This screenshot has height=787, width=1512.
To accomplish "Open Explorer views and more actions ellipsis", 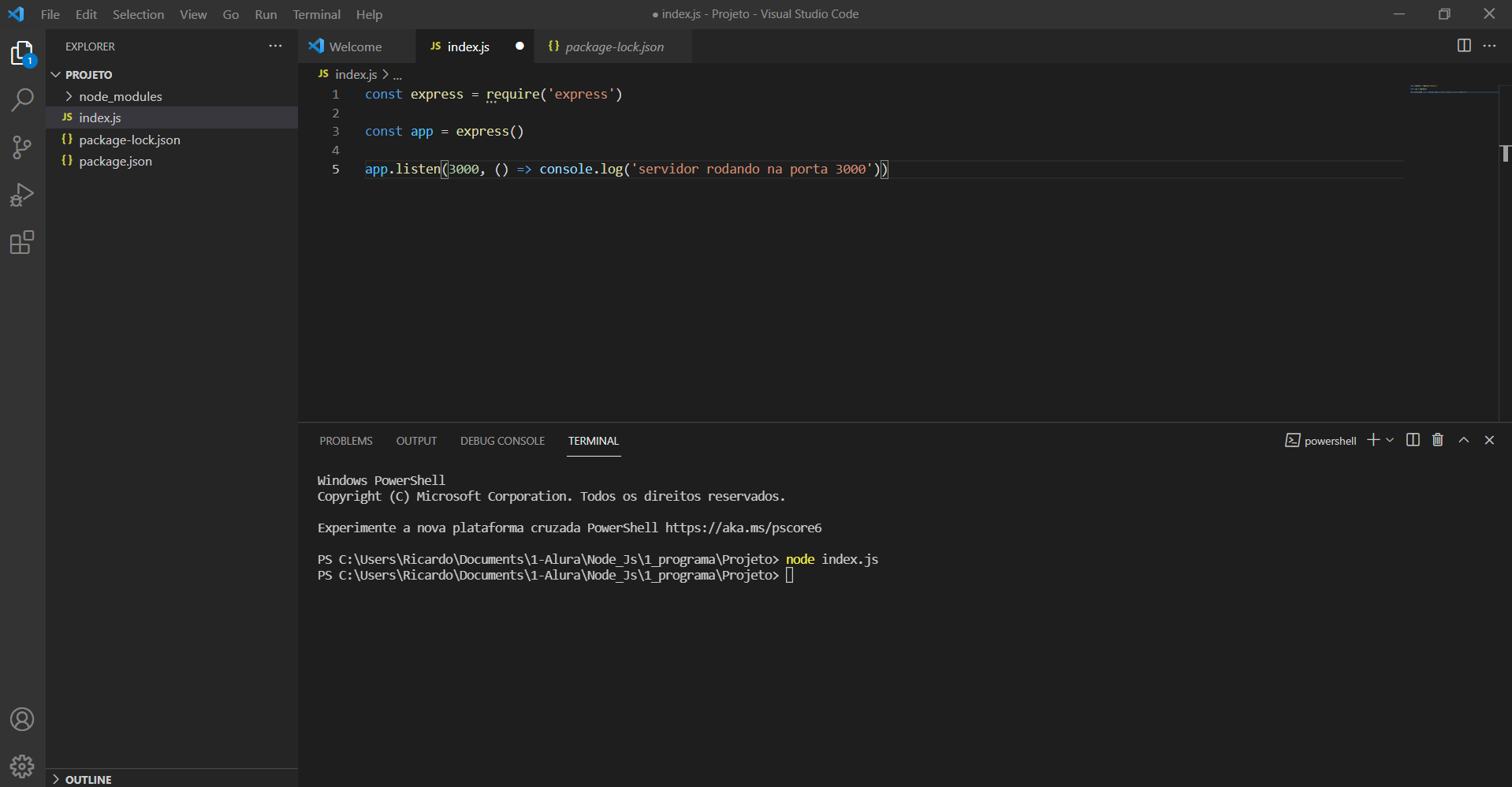I will click(x=275, y=47).
